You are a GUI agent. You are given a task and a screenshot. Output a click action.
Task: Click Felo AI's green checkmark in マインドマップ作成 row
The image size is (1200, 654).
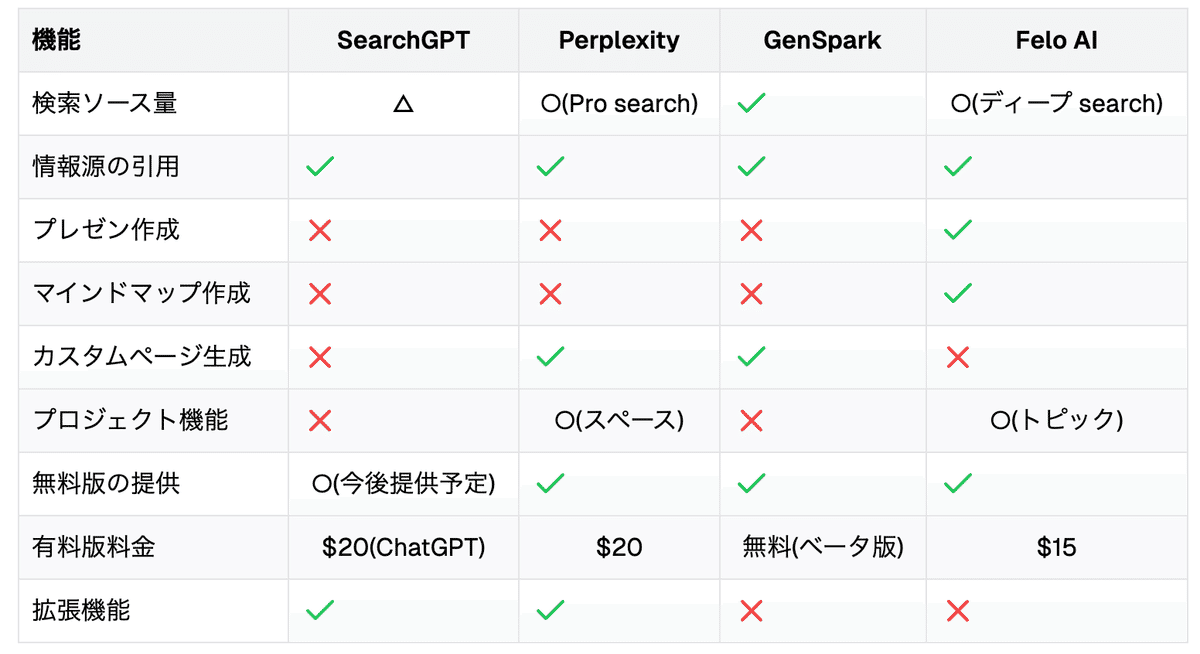(958, 294)
